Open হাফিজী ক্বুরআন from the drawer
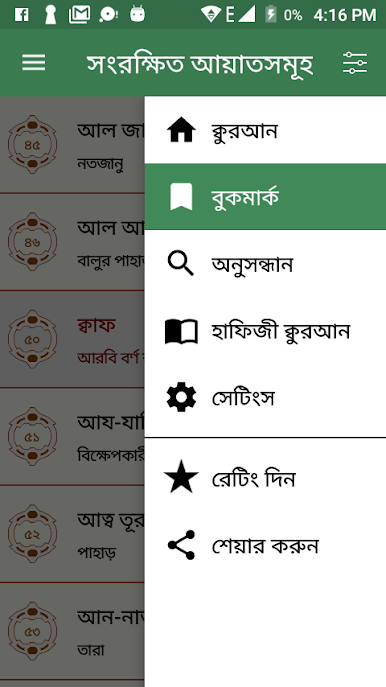Screen dimensions: 386x687 [x=265, y=331]
